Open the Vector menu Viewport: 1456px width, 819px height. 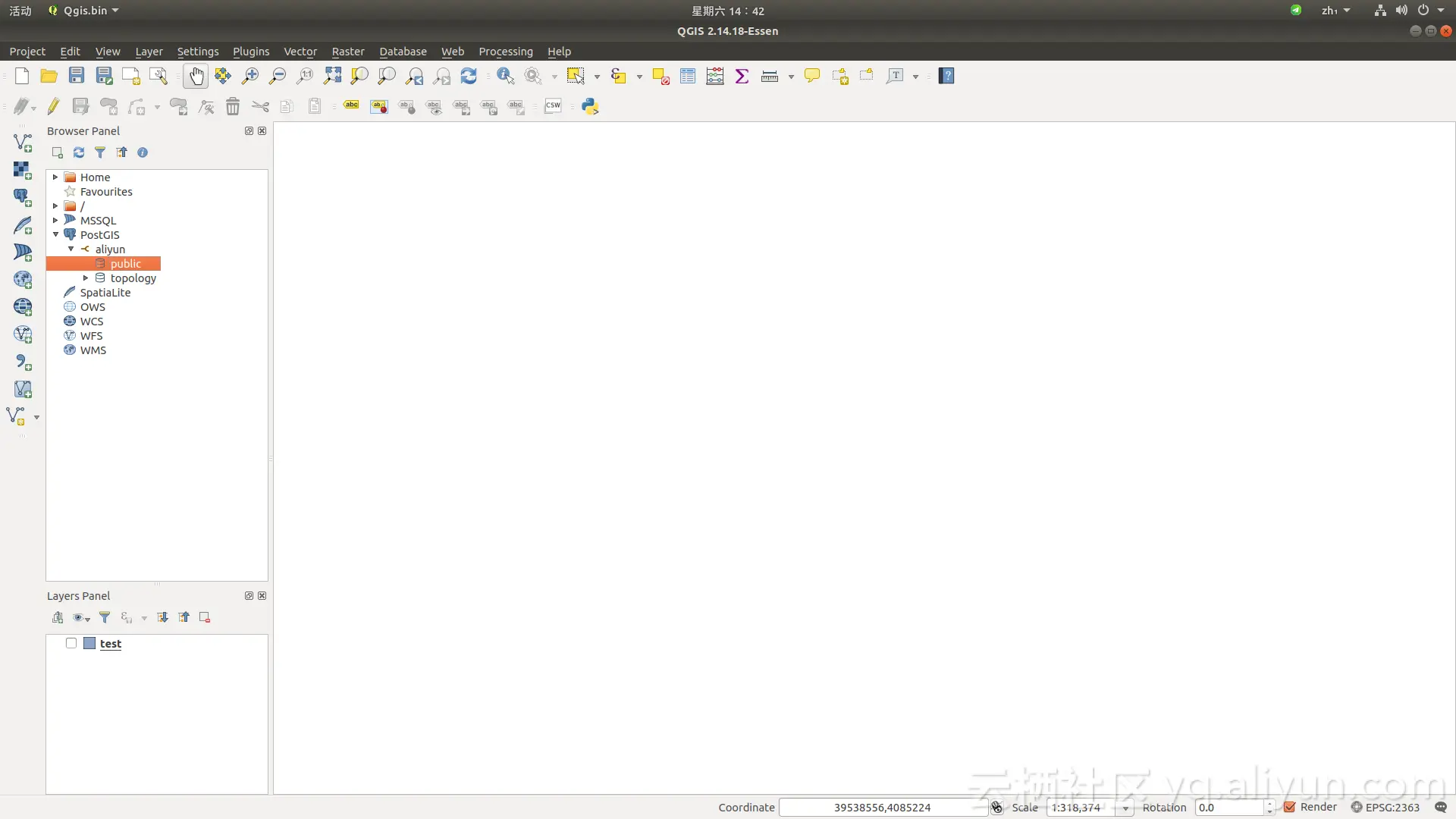tap(300, 51)
